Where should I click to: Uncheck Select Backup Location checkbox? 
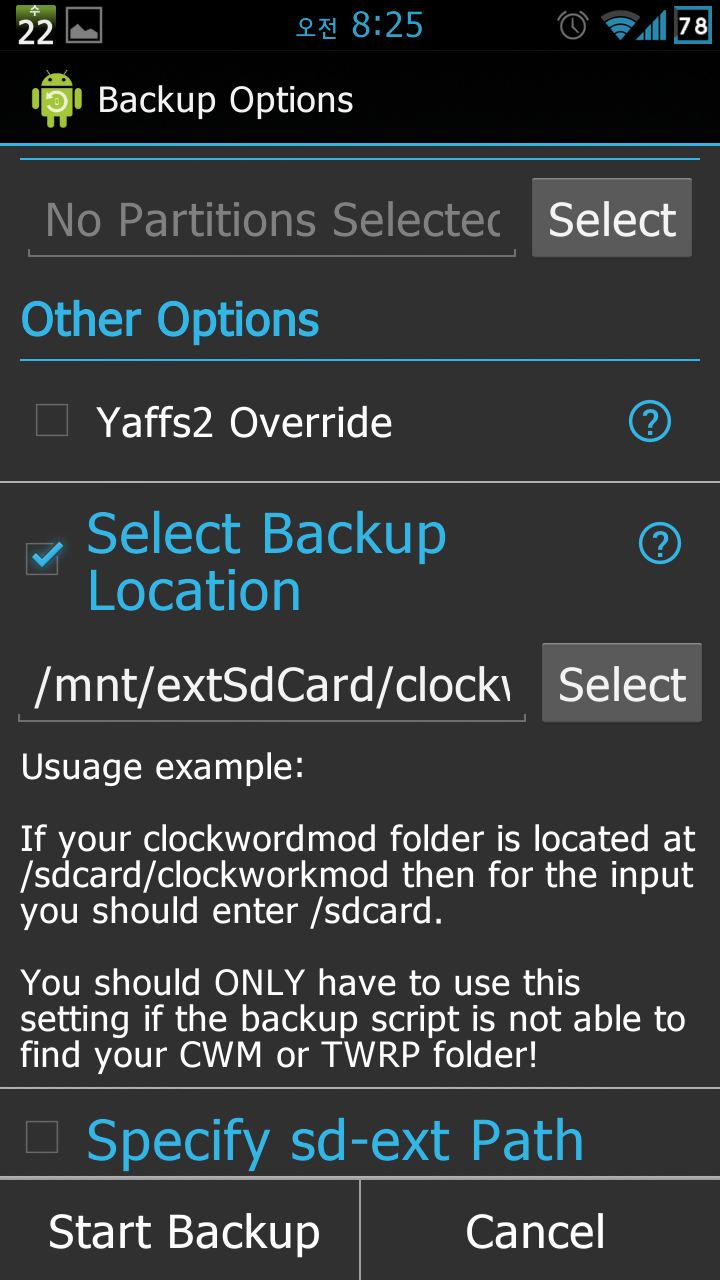tap(43, 557)
